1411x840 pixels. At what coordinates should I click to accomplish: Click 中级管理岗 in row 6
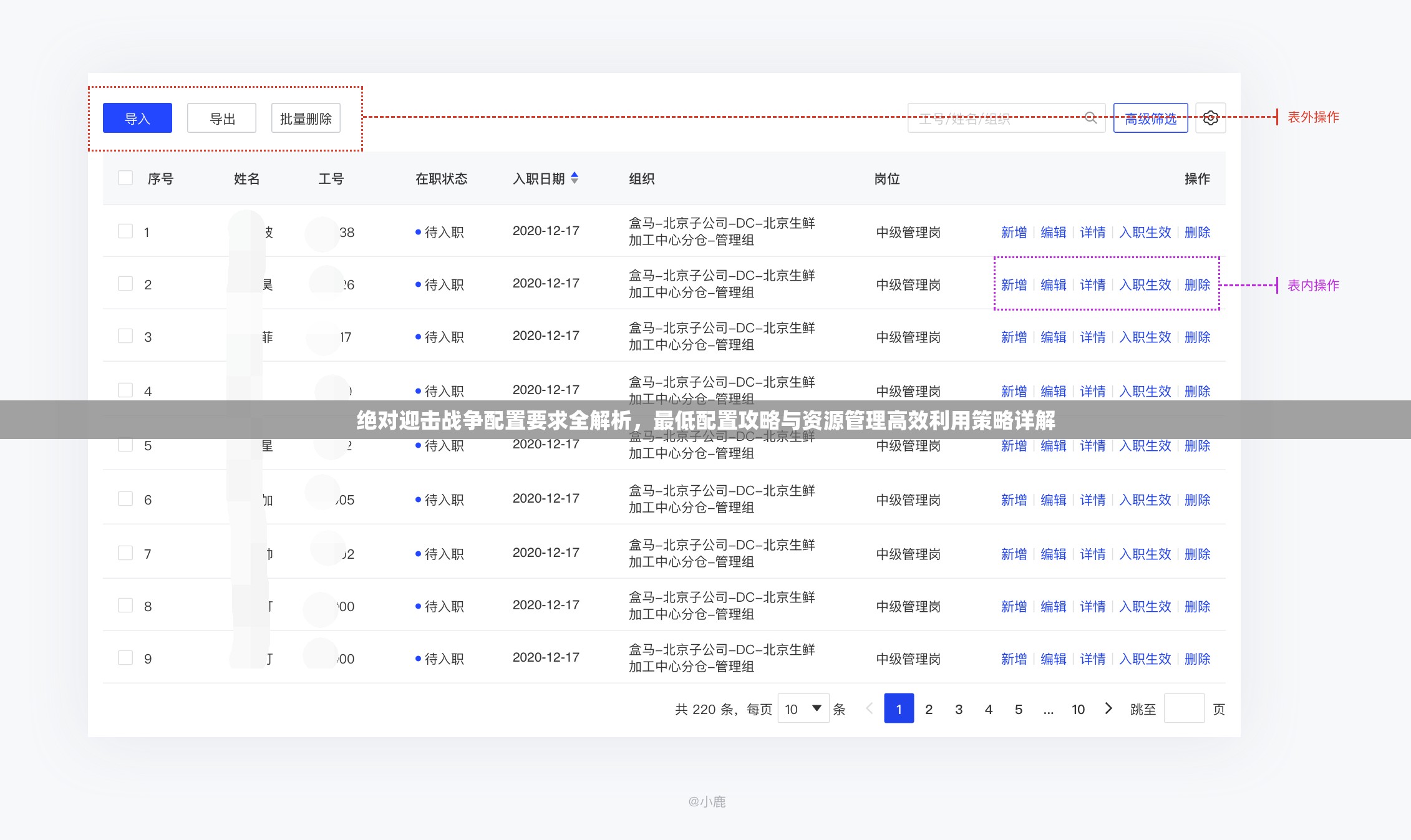point(908,500)
